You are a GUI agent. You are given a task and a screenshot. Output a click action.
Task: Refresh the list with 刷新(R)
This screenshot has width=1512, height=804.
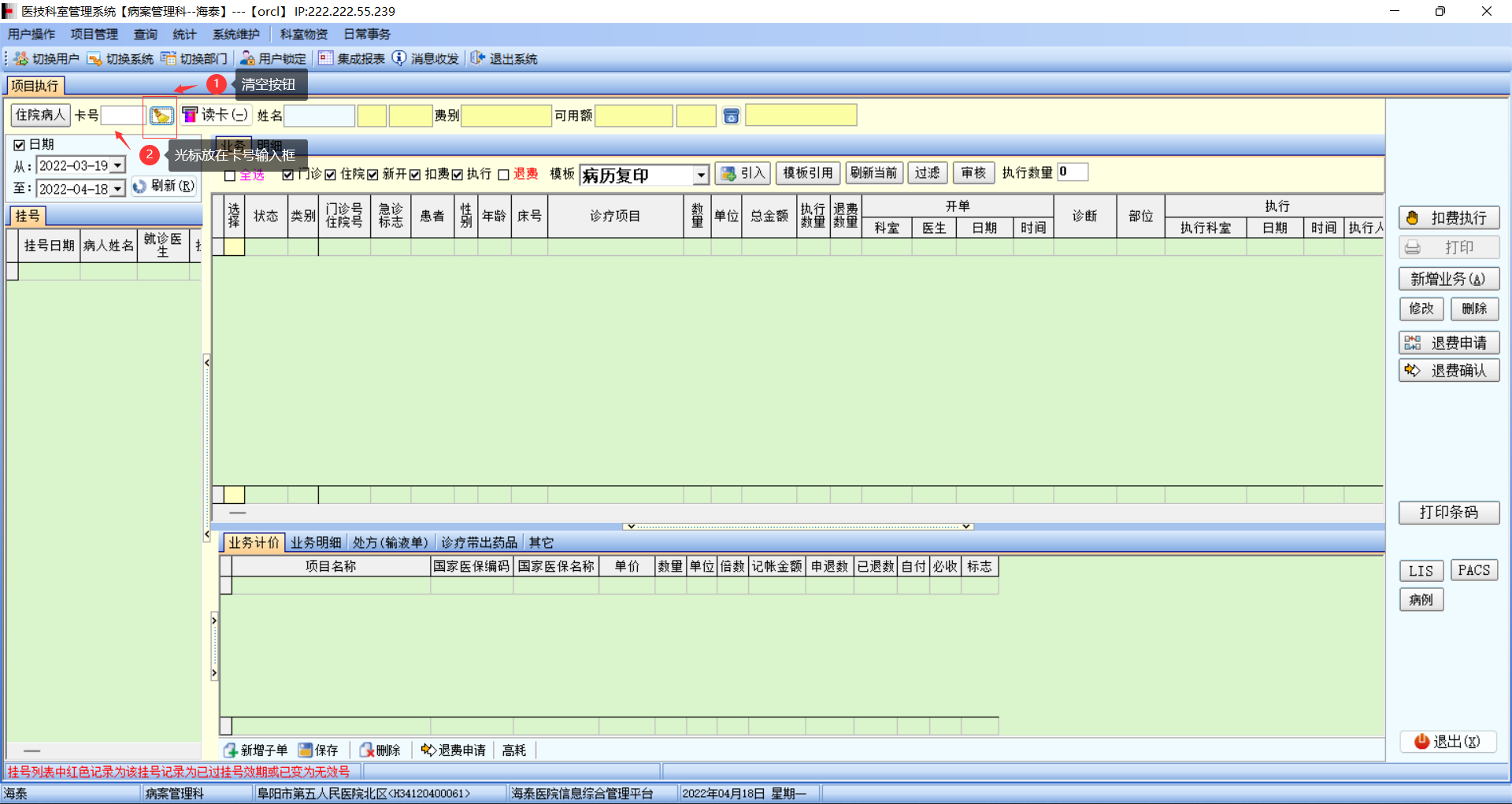click(x=163, y=187)
